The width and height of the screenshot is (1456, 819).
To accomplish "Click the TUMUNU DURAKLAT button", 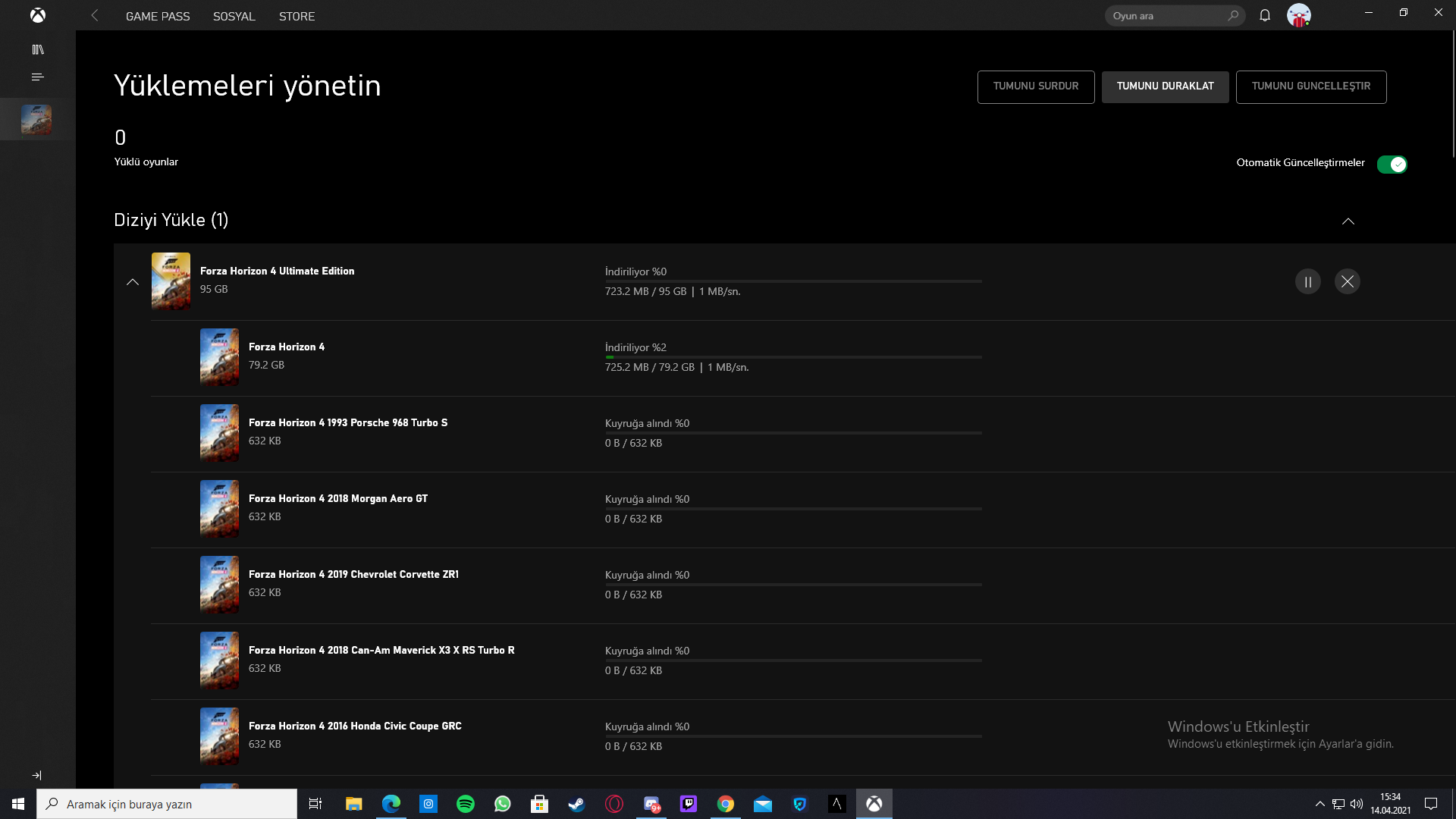I will click(x=1165, y=86).
